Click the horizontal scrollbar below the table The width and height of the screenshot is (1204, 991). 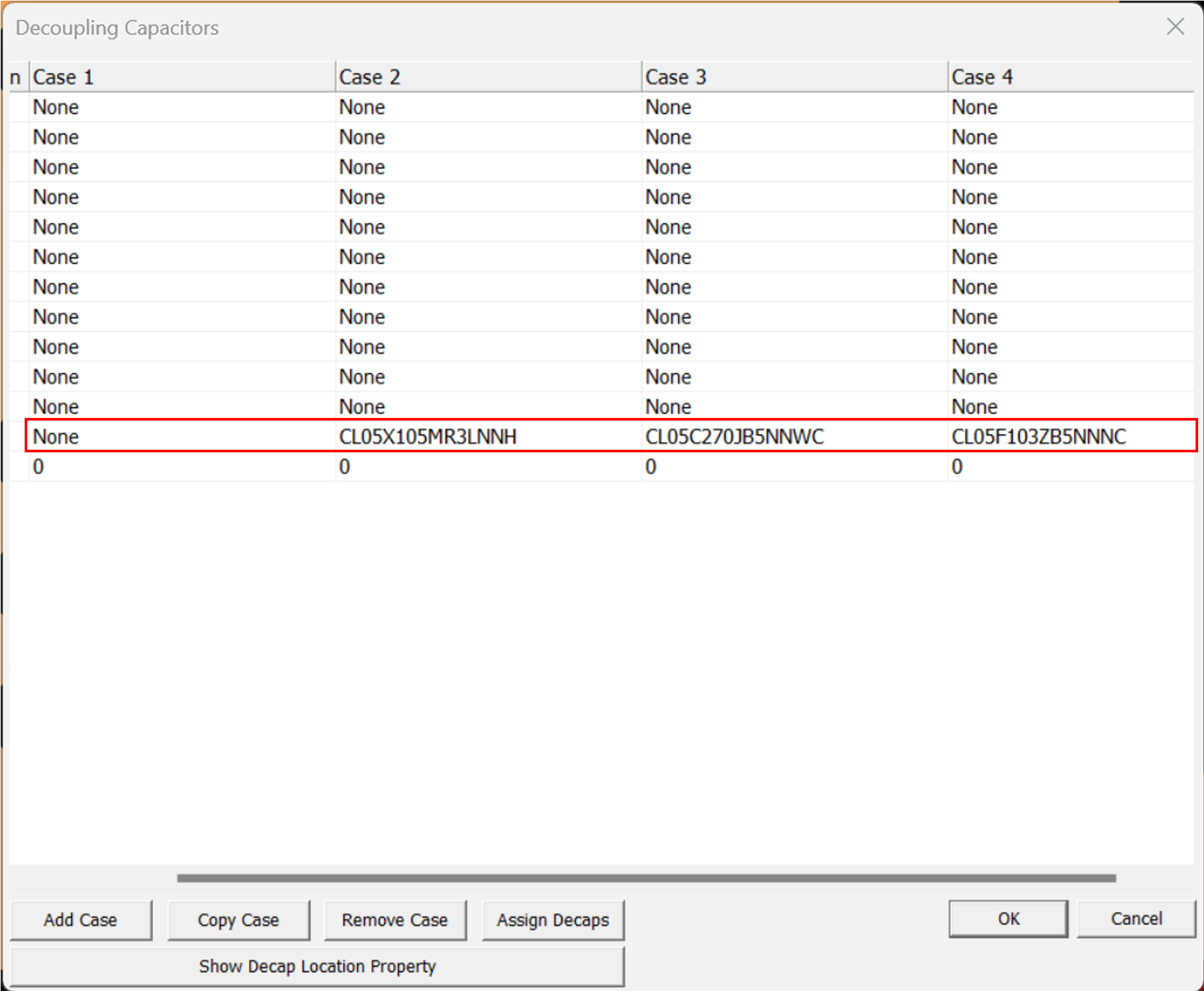click(646, 878)
